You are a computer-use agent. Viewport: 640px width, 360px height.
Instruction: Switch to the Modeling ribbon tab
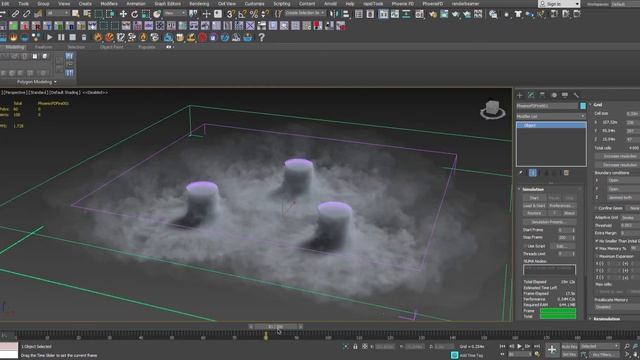coord(15,47)
